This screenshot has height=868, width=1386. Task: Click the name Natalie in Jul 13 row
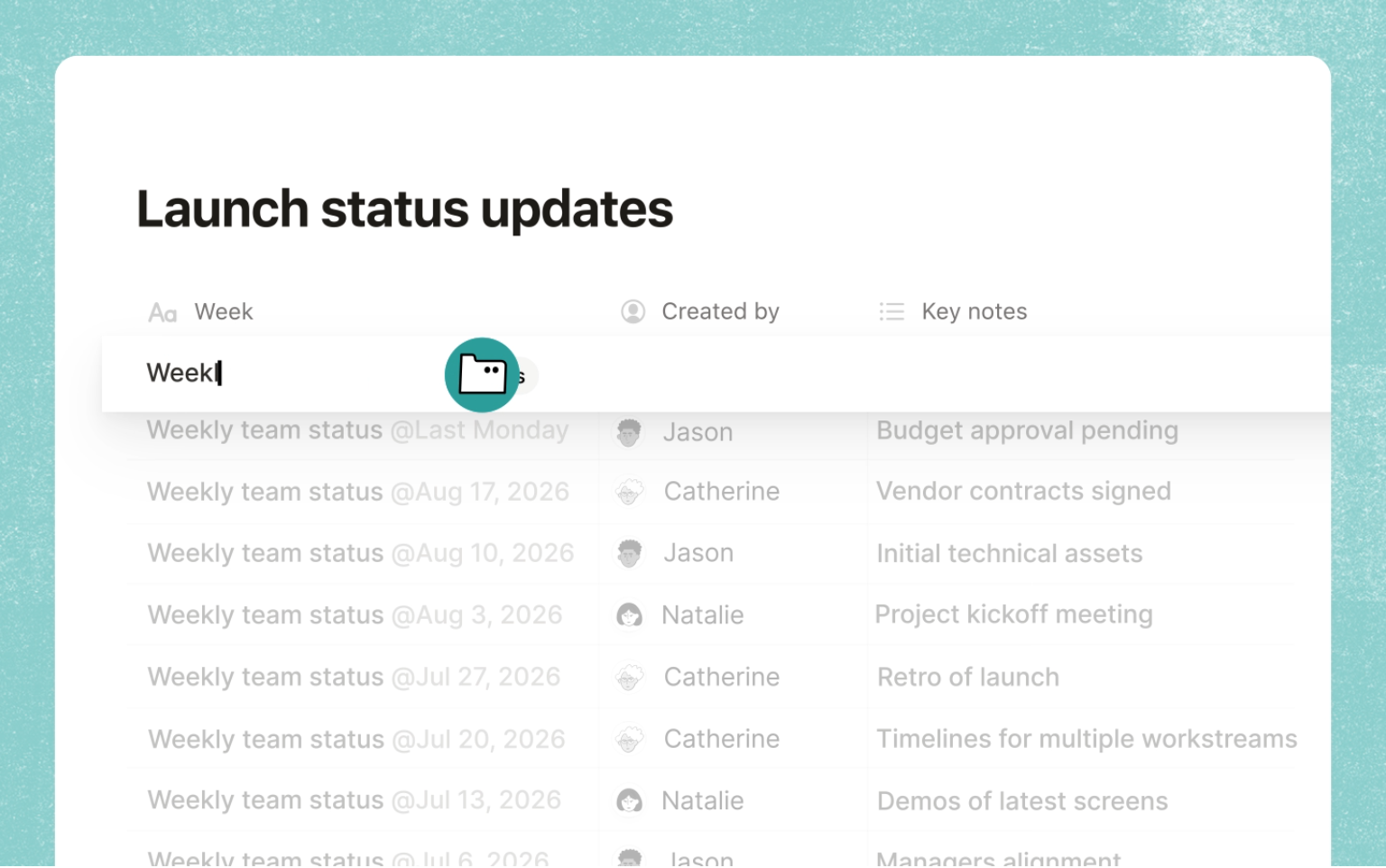(x=702, y=801)
